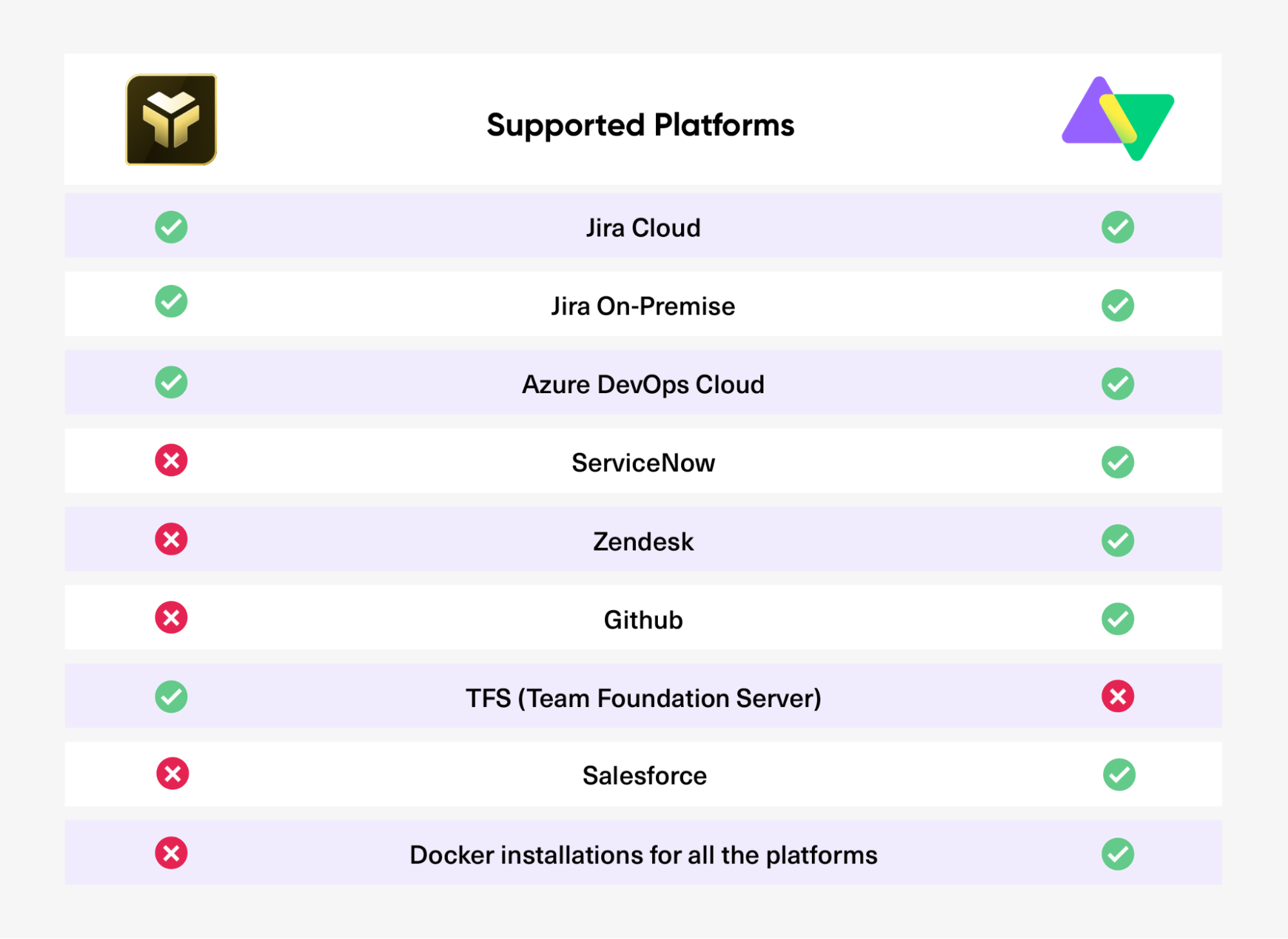Click the gold cube logo in header

171,119
